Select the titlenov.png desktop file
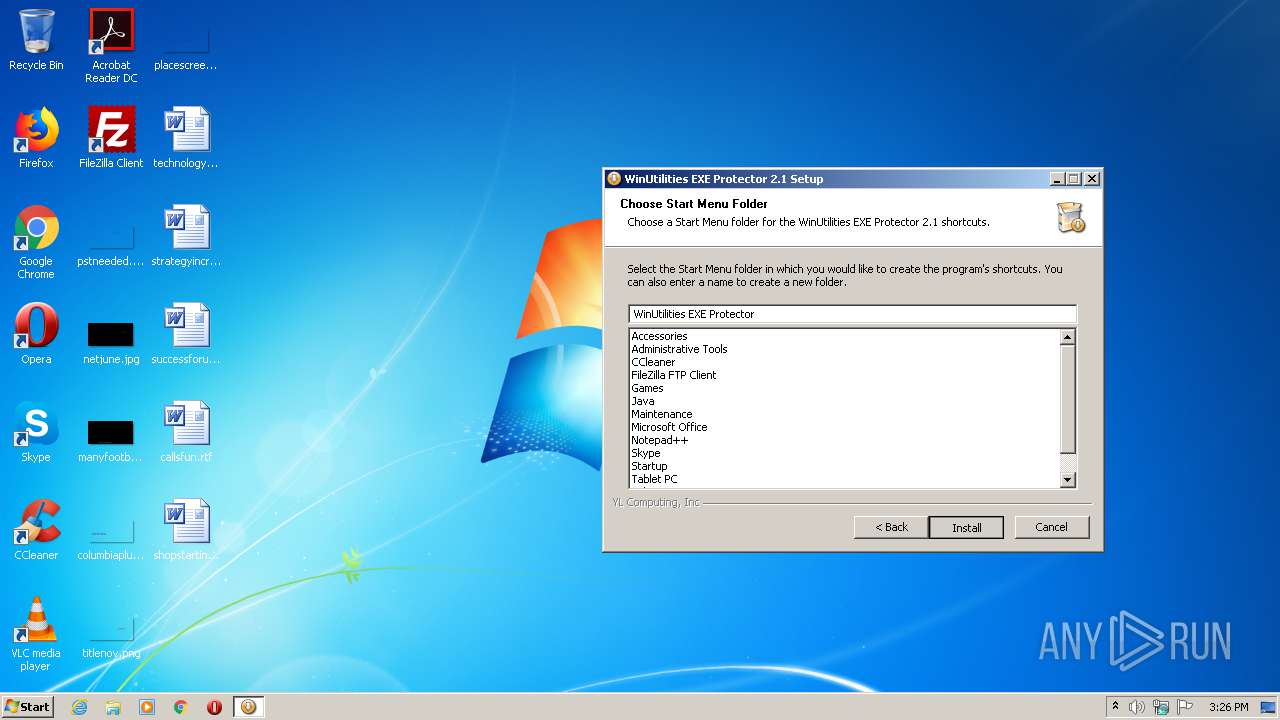Image resolution: width=1280 pixels, height=720 pixels. (x=111, y=638)
